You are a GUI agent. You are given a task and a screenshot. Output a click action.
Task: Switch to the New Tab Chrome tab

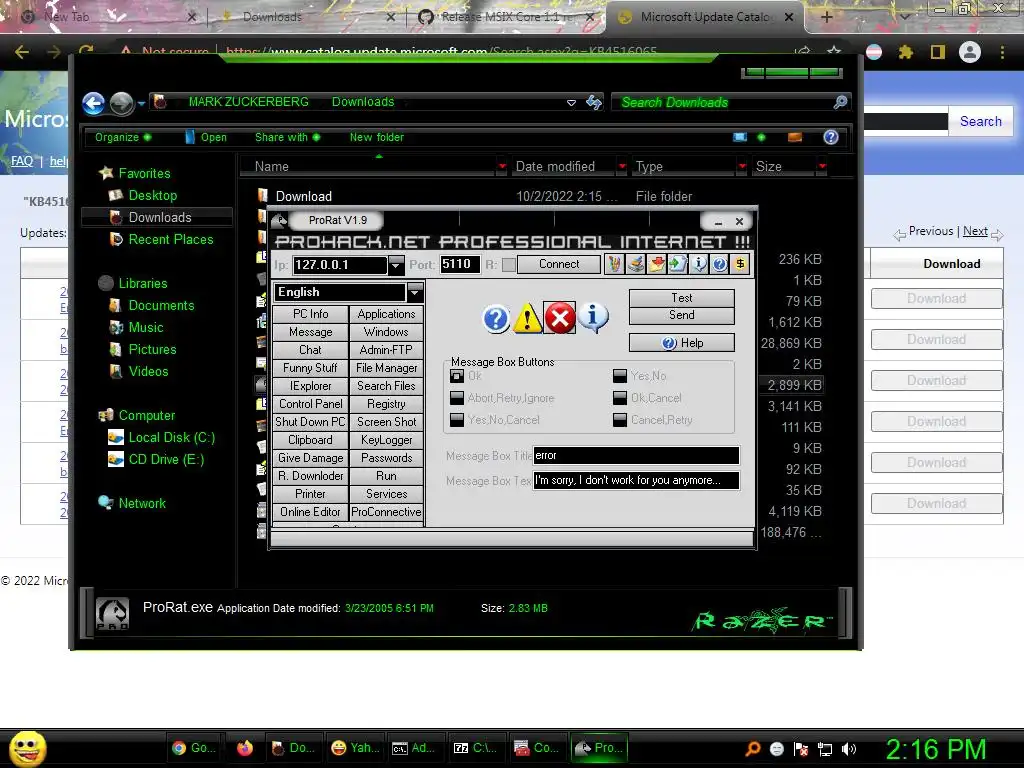pyautogui.click(x=108, y=17)
